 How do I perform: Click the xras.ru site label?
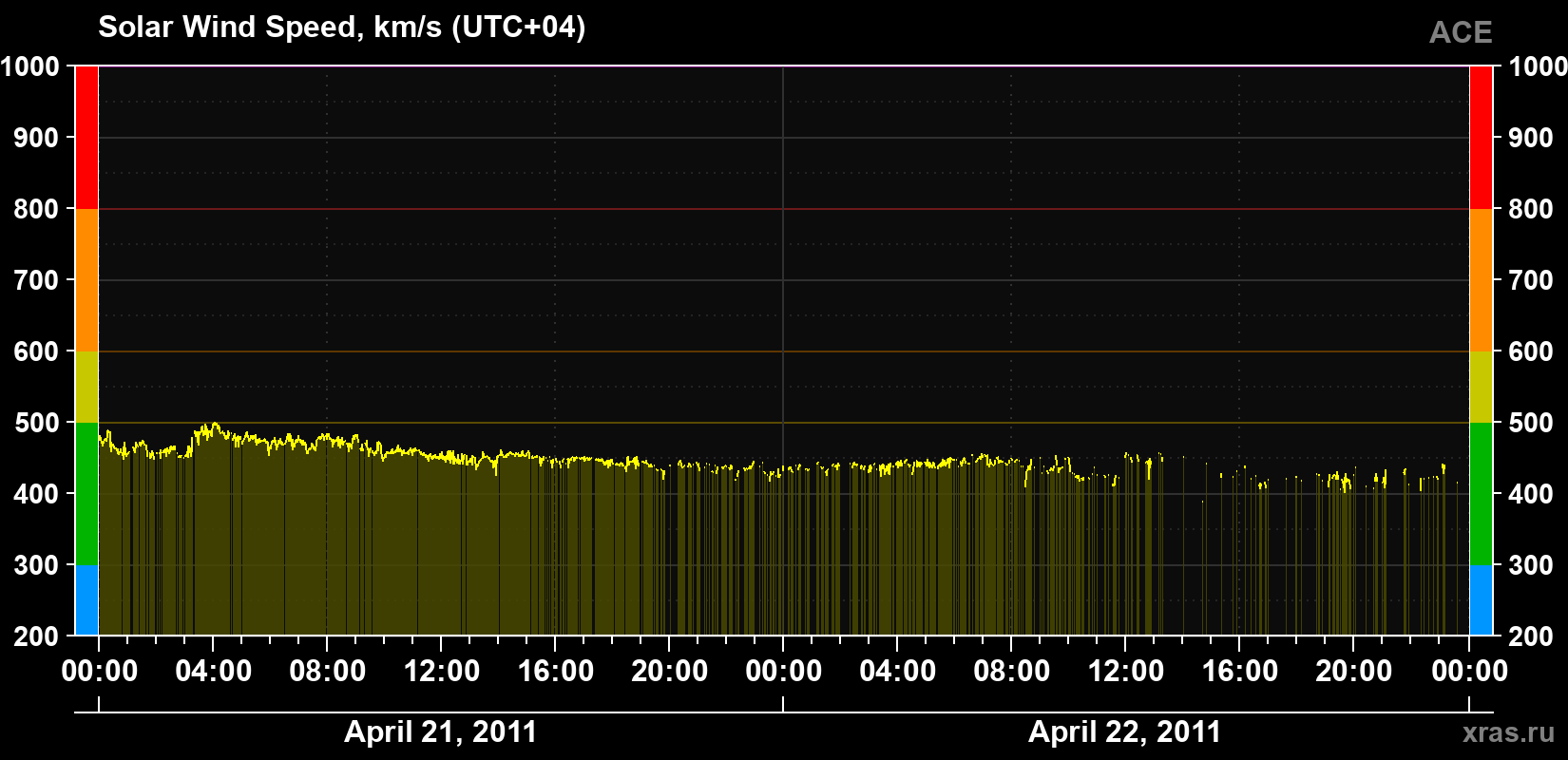coord(1509,732)
